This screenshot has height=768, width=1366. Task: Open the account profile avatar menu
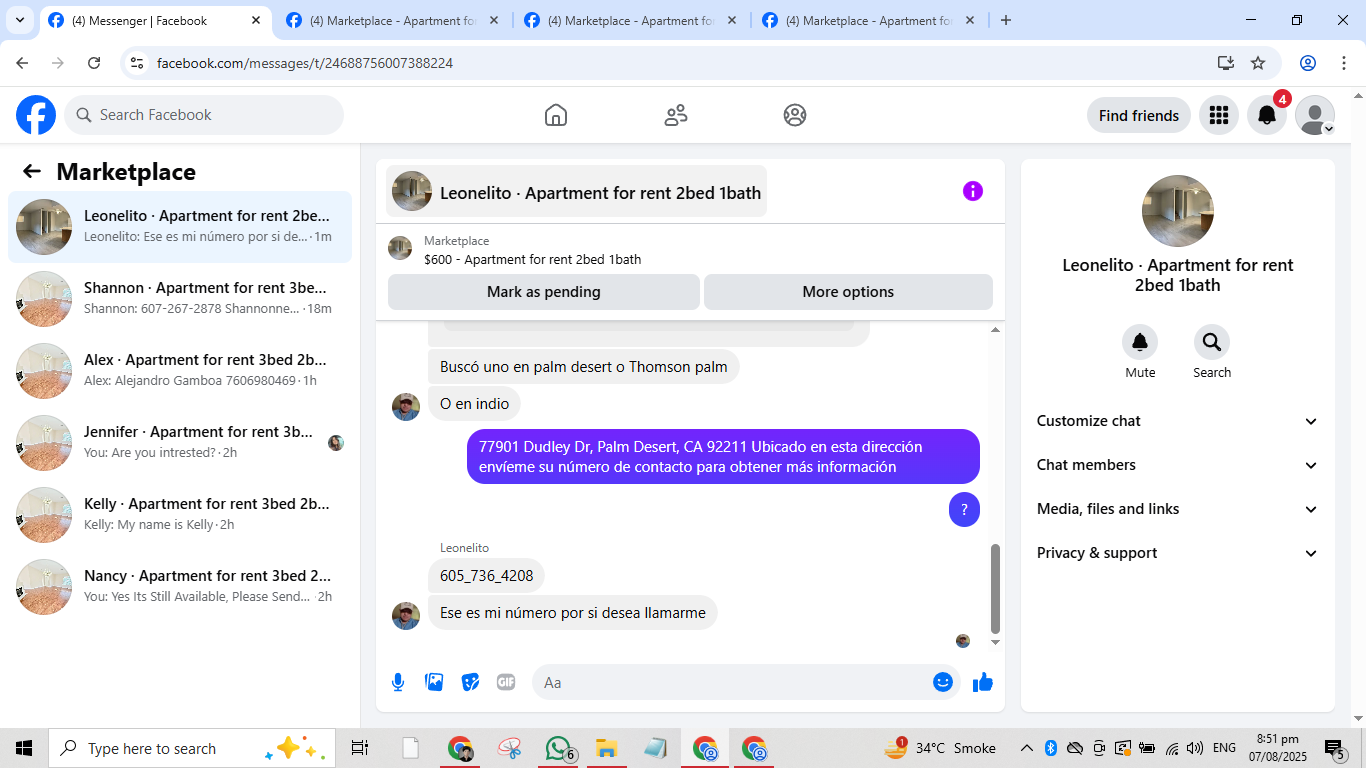click(1315, 115)
